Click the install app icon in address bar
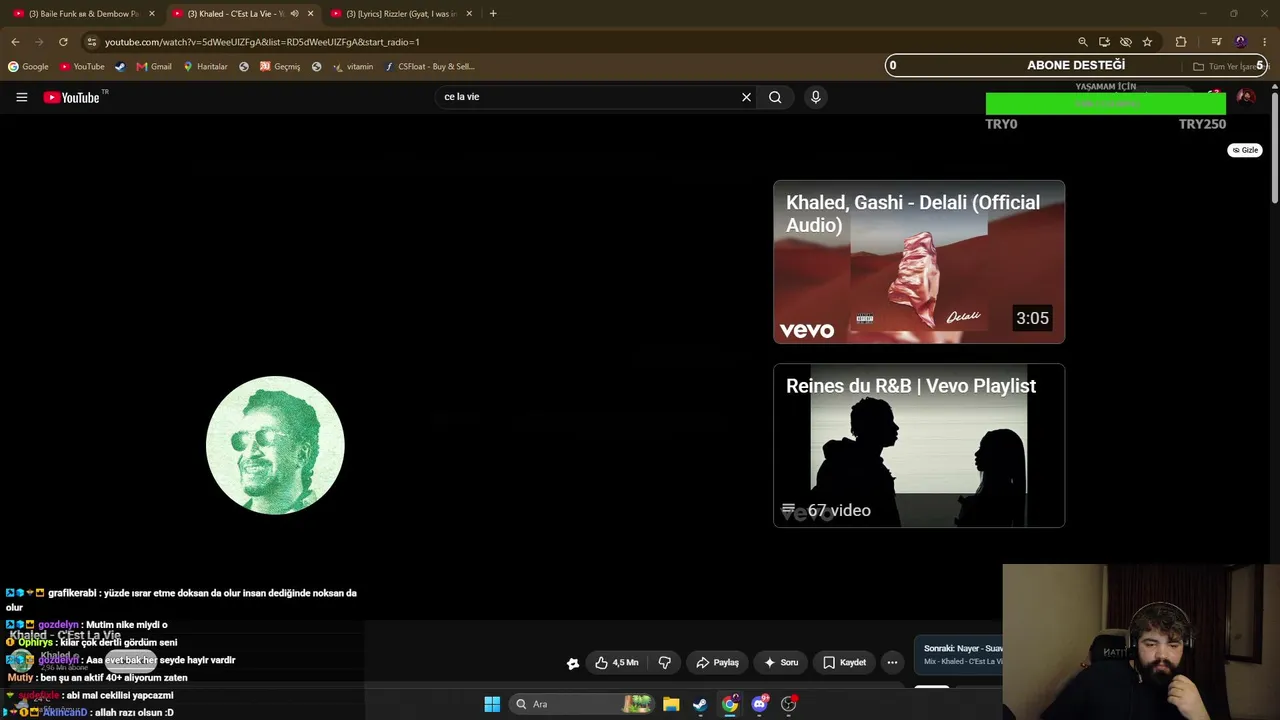Screen dimensions: 1280x720 pyautogui.click(x=1104, y=42)
